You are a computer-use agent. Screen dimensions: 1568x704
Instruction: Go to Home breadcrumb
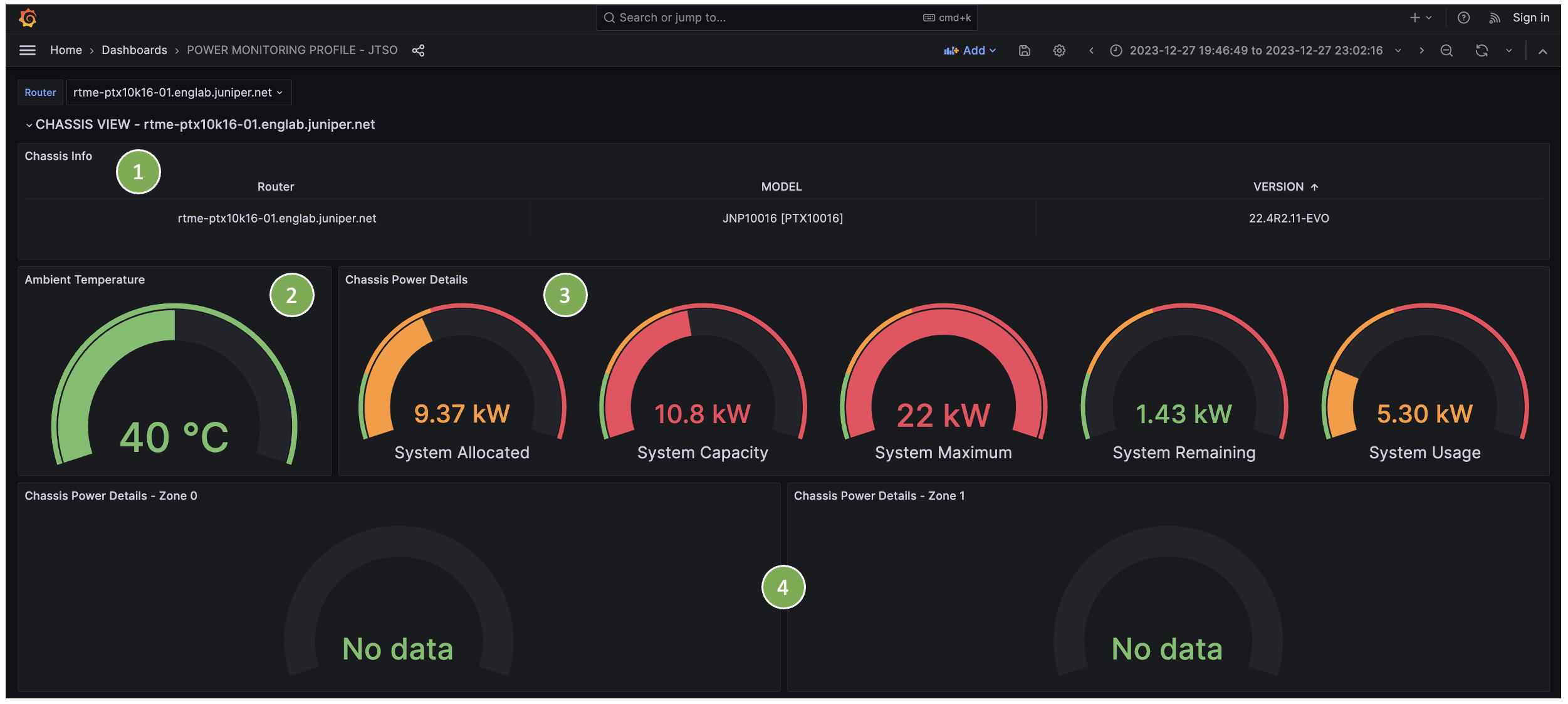66,50
